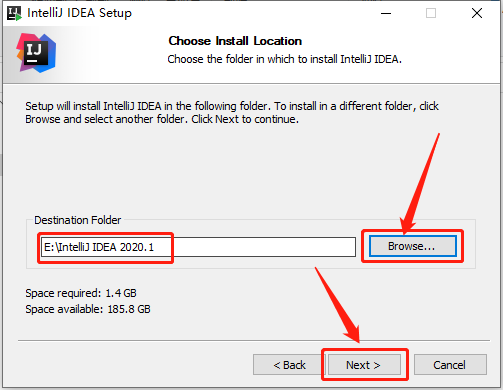Screen dimensions: 503x390
Task: Go to previous step with < Back
Action: click(289, 365)
